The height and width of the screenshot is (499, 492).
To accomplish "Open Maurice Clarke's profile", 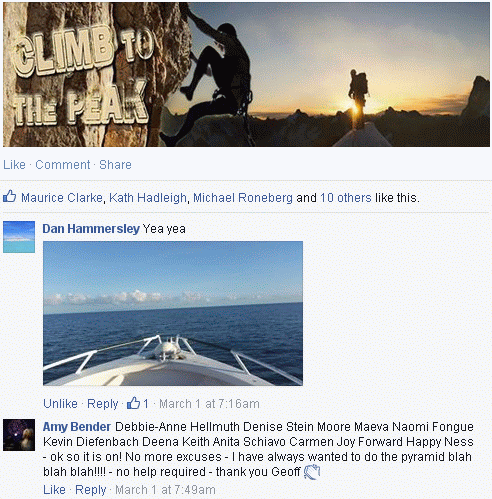I will [x=62, y=198].
